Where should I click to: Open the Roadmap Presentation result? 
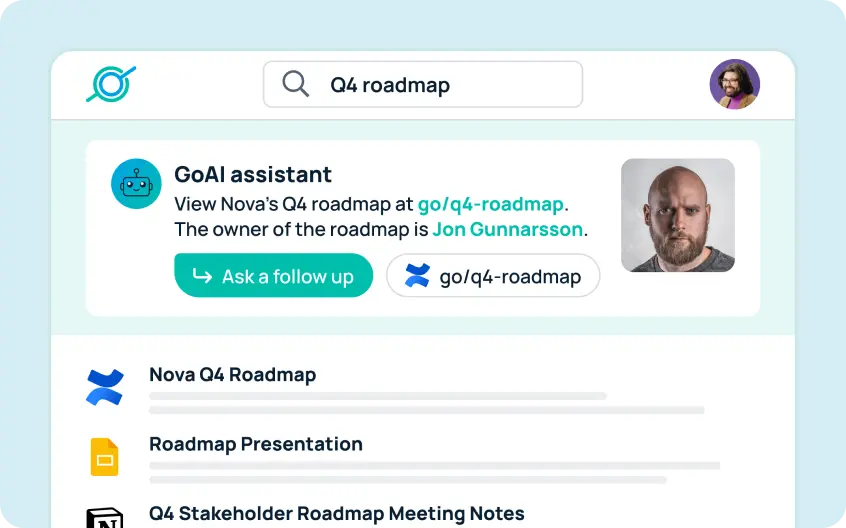coord(256,444)
